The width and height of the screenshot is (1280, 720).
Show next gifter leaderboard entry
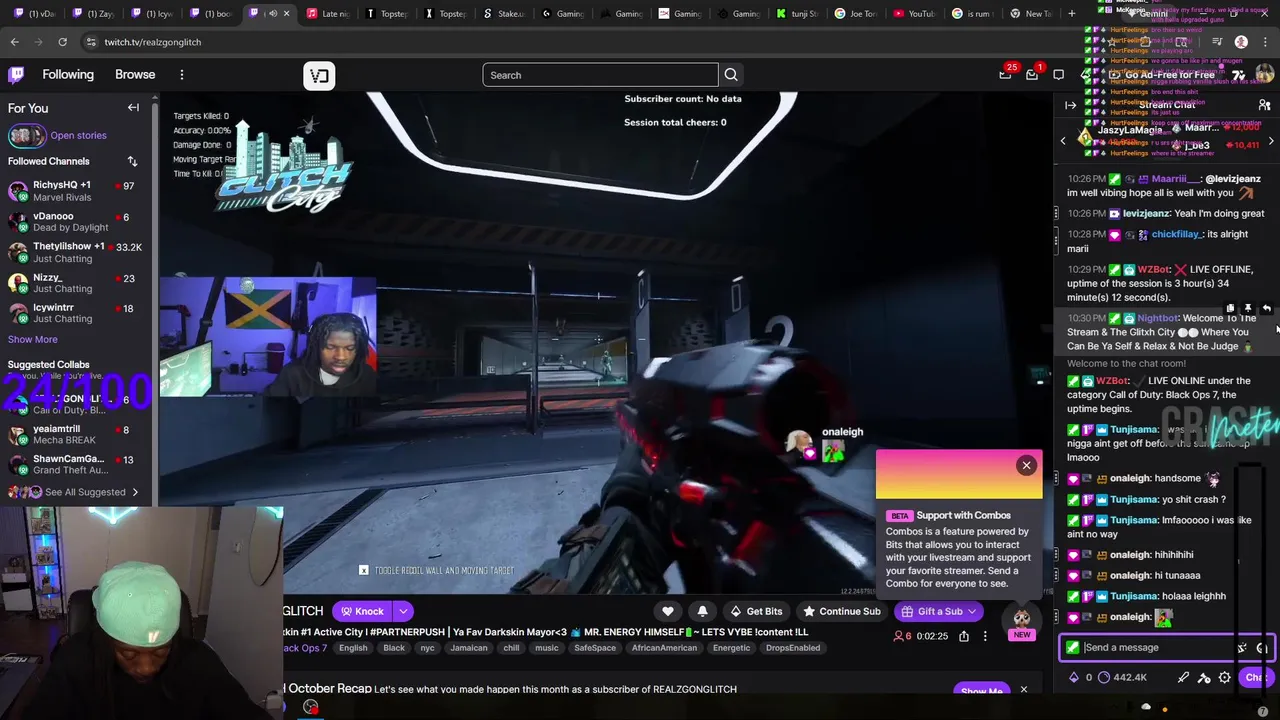(1271, 141)
